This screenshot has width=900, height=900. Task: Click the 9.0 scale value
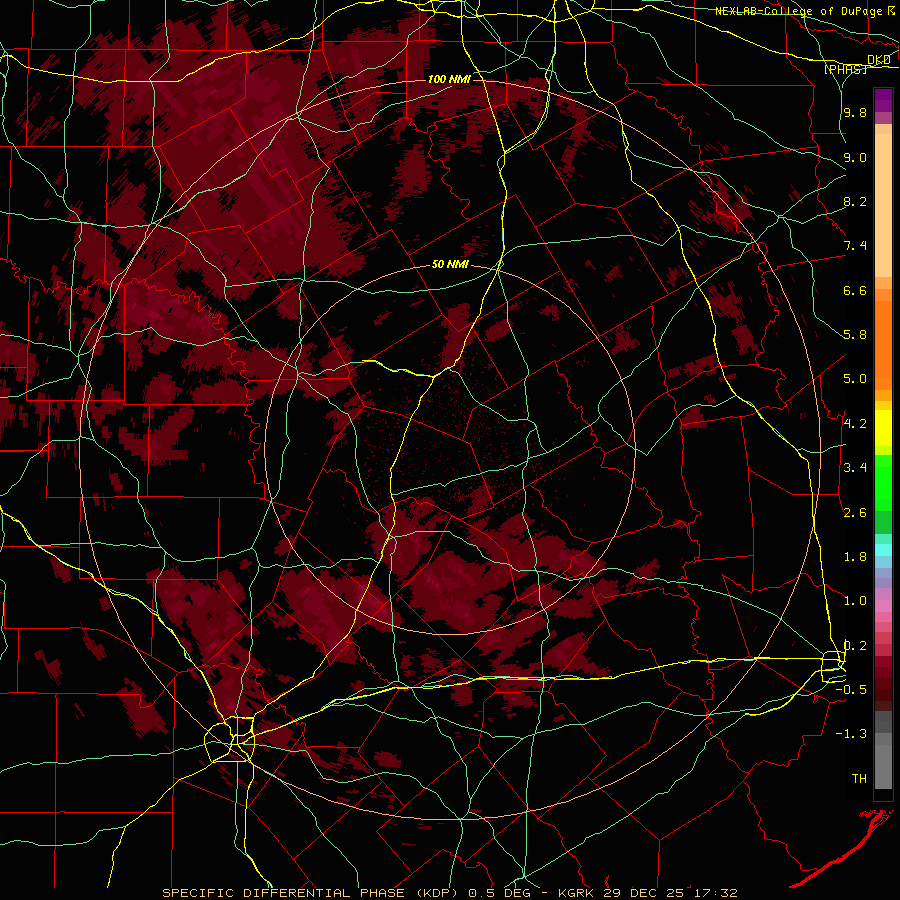tap(855, 158)
